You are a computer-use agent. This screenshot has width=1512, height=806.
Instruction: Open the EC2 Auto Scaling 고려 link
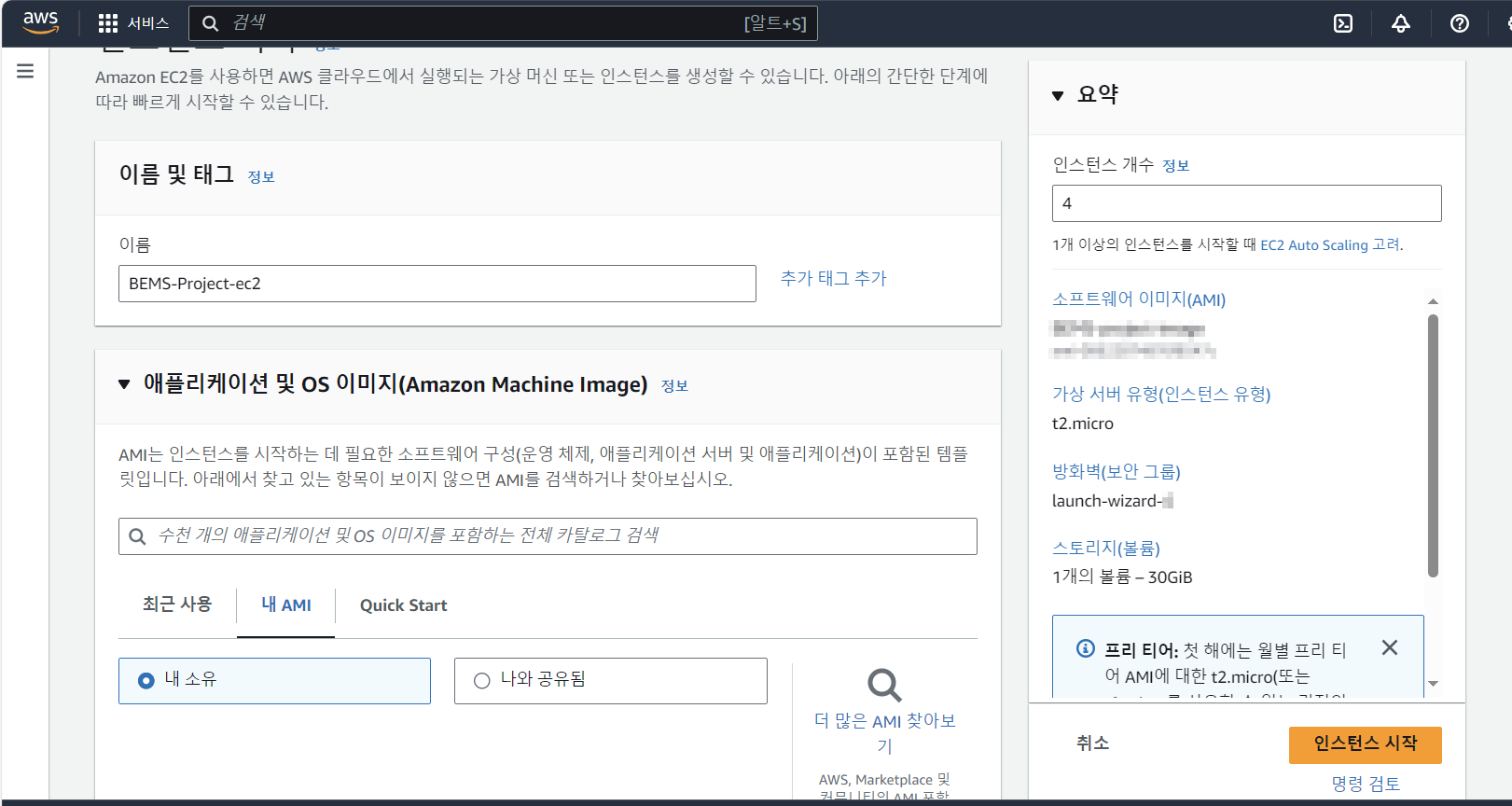[1330, 244]
